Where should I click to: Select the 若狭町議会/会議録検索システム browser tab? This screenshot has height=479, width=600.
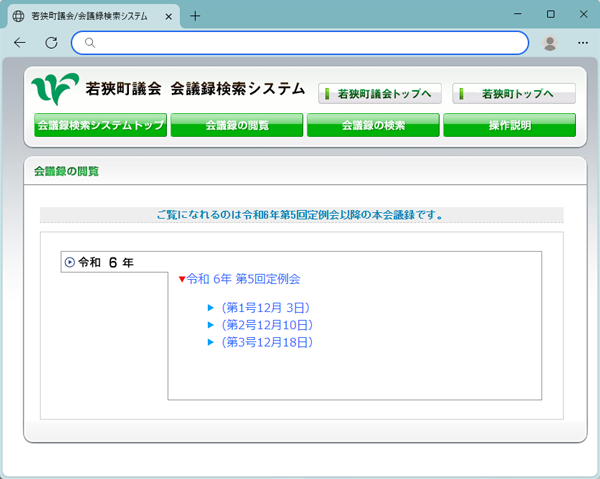pyautogui.click(x=92, y=16)
